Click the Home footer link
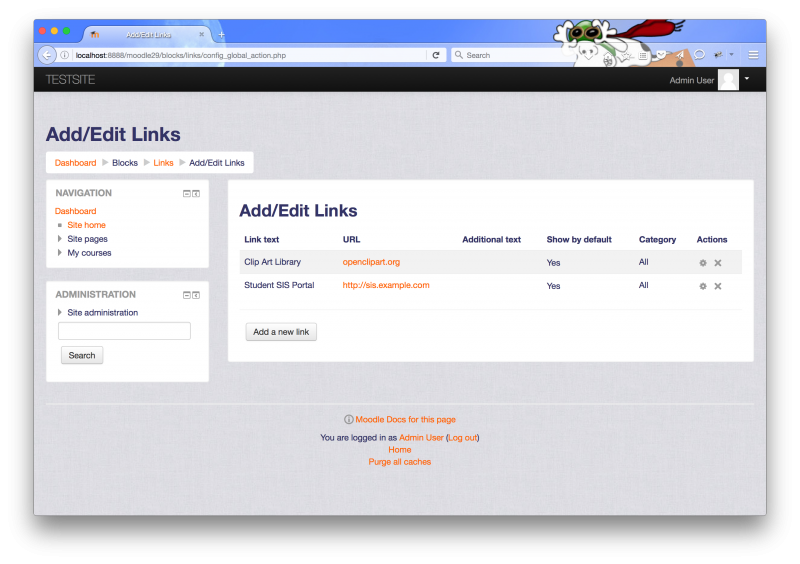The image size is (800, 564). coord(400,450)
